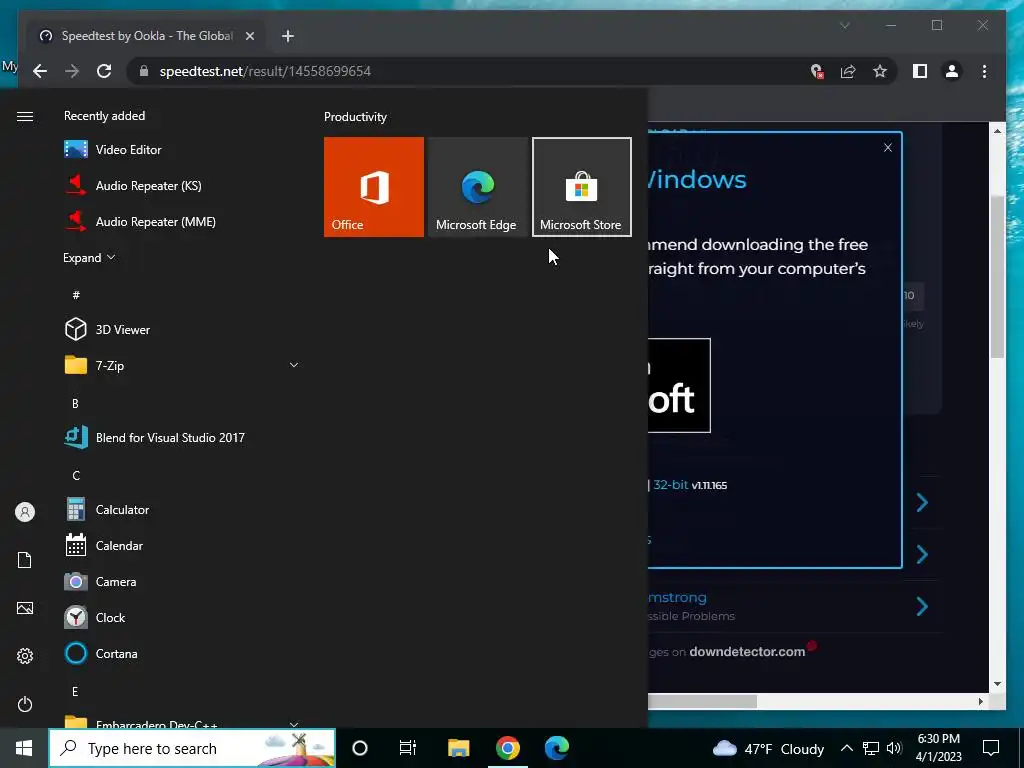
Task: Bookmark this page with star
Action: tap(880, 71)
